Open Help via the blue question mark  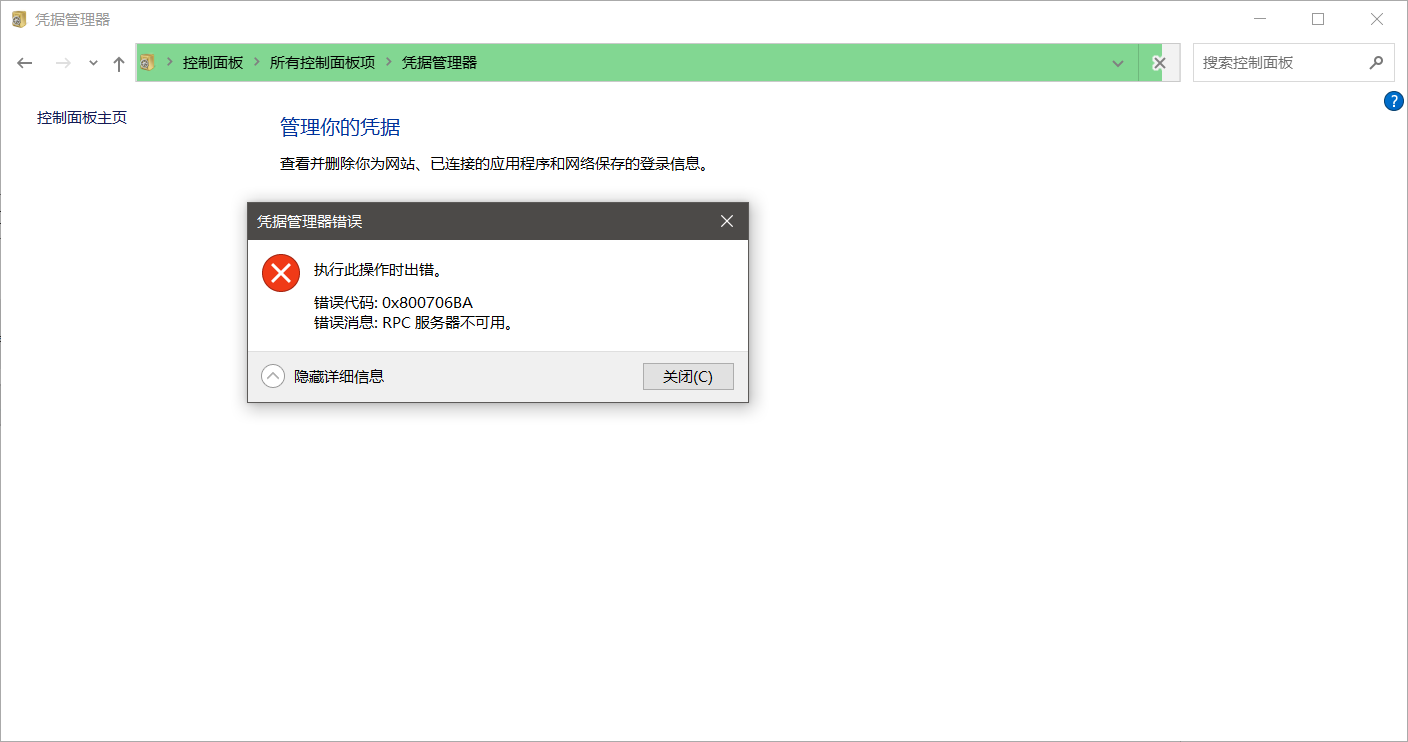1394,100
